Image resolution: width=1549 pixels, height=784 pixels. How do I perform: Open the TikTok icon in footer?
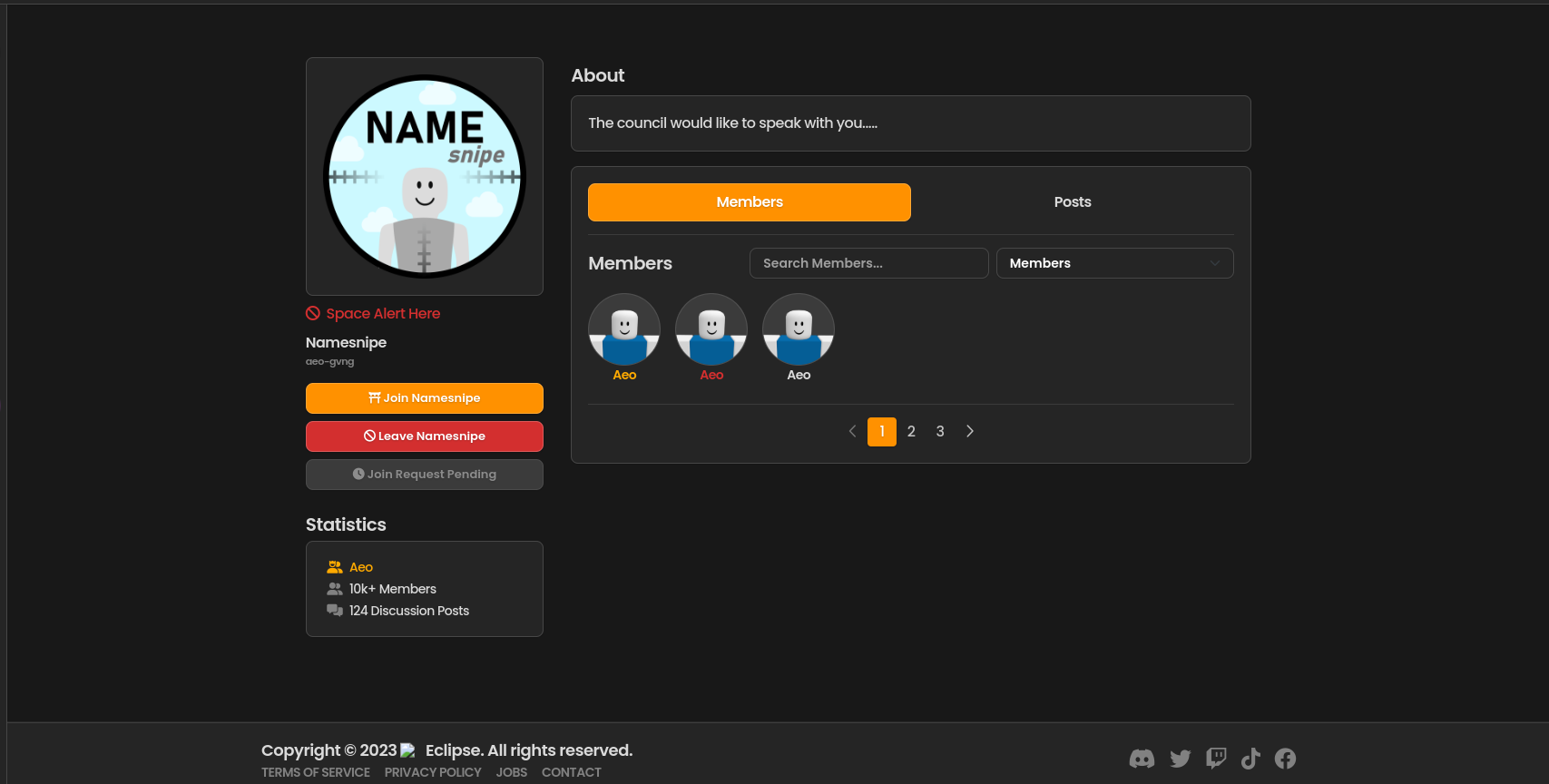1250,759
